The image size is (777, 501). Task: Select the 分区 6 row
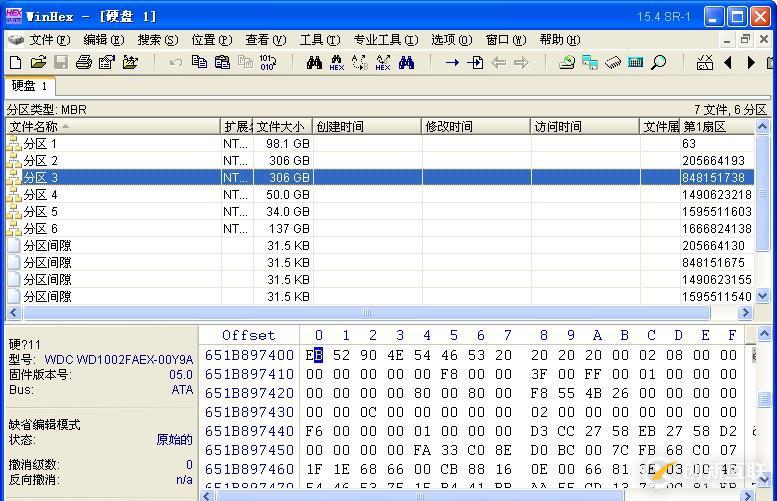tap(380, 228)
